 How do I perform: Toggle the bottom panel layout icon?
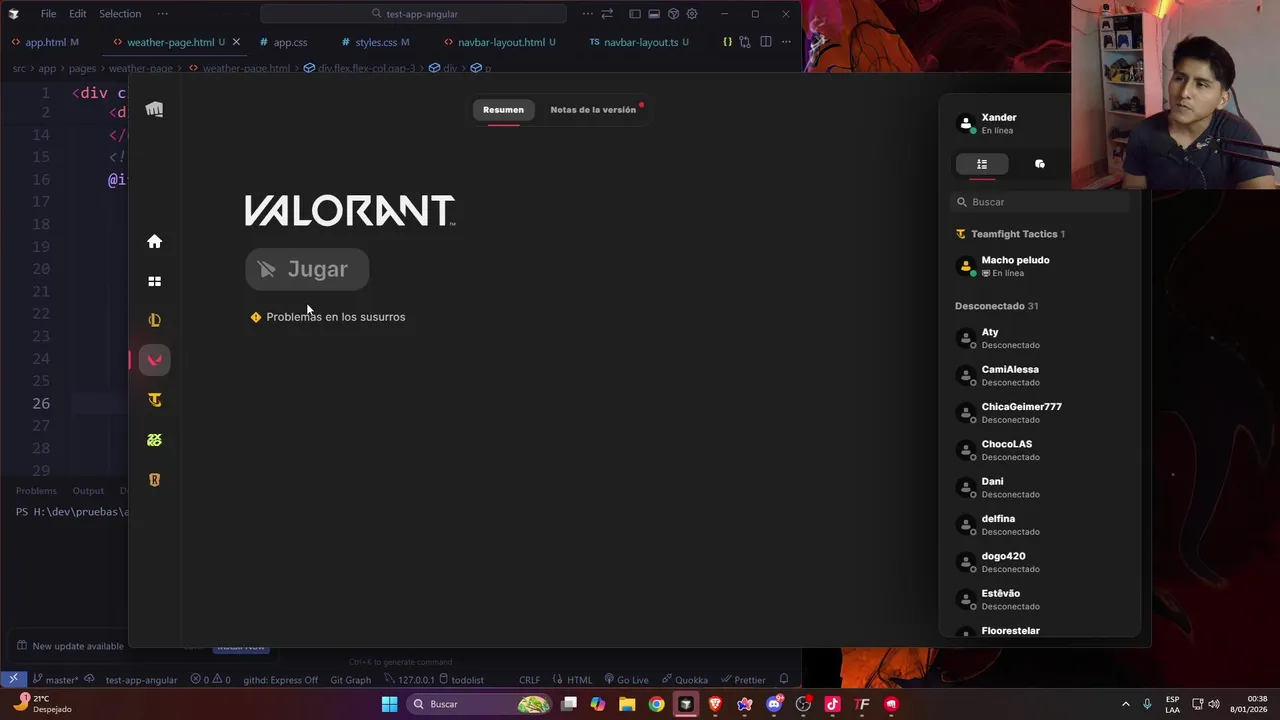[654, 14]
